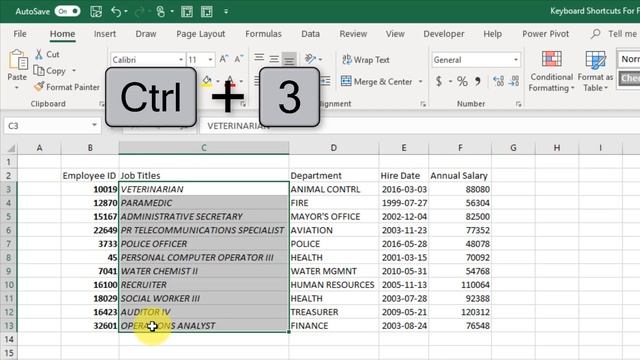Click the fill color bucket icon
Screen dimensions: 640x360
(x=207, y=81)
